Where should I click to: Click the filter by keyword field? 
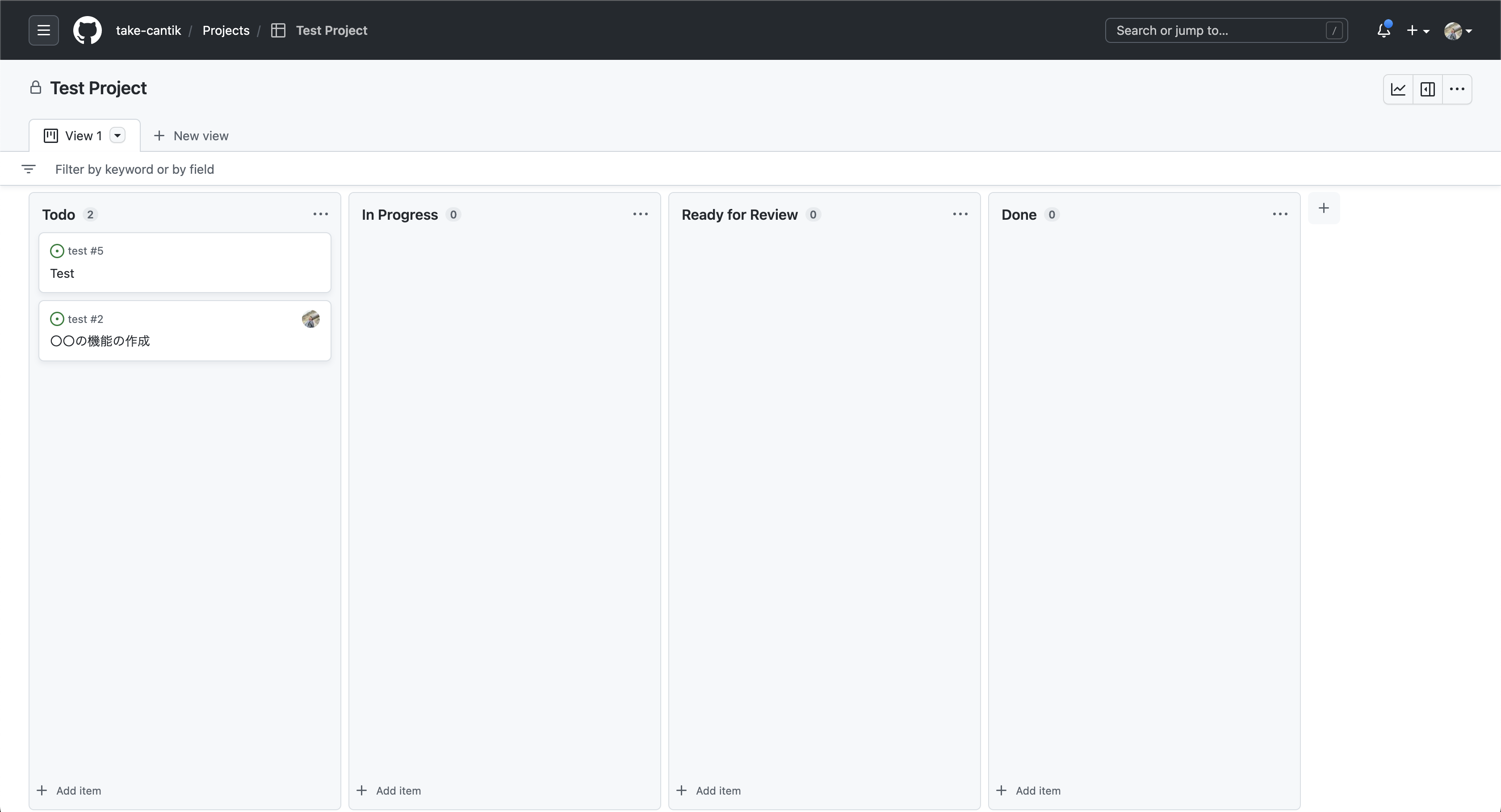click(x=134, y=169)
